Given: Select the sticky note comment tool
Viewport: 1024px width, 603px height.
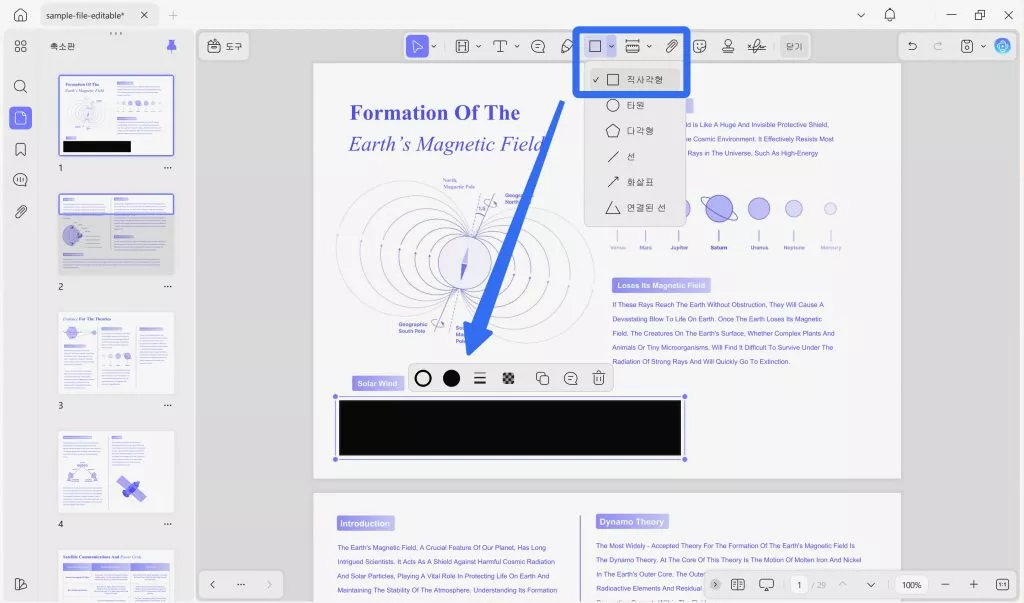Looking at the screenshot, I should (537, 46).
